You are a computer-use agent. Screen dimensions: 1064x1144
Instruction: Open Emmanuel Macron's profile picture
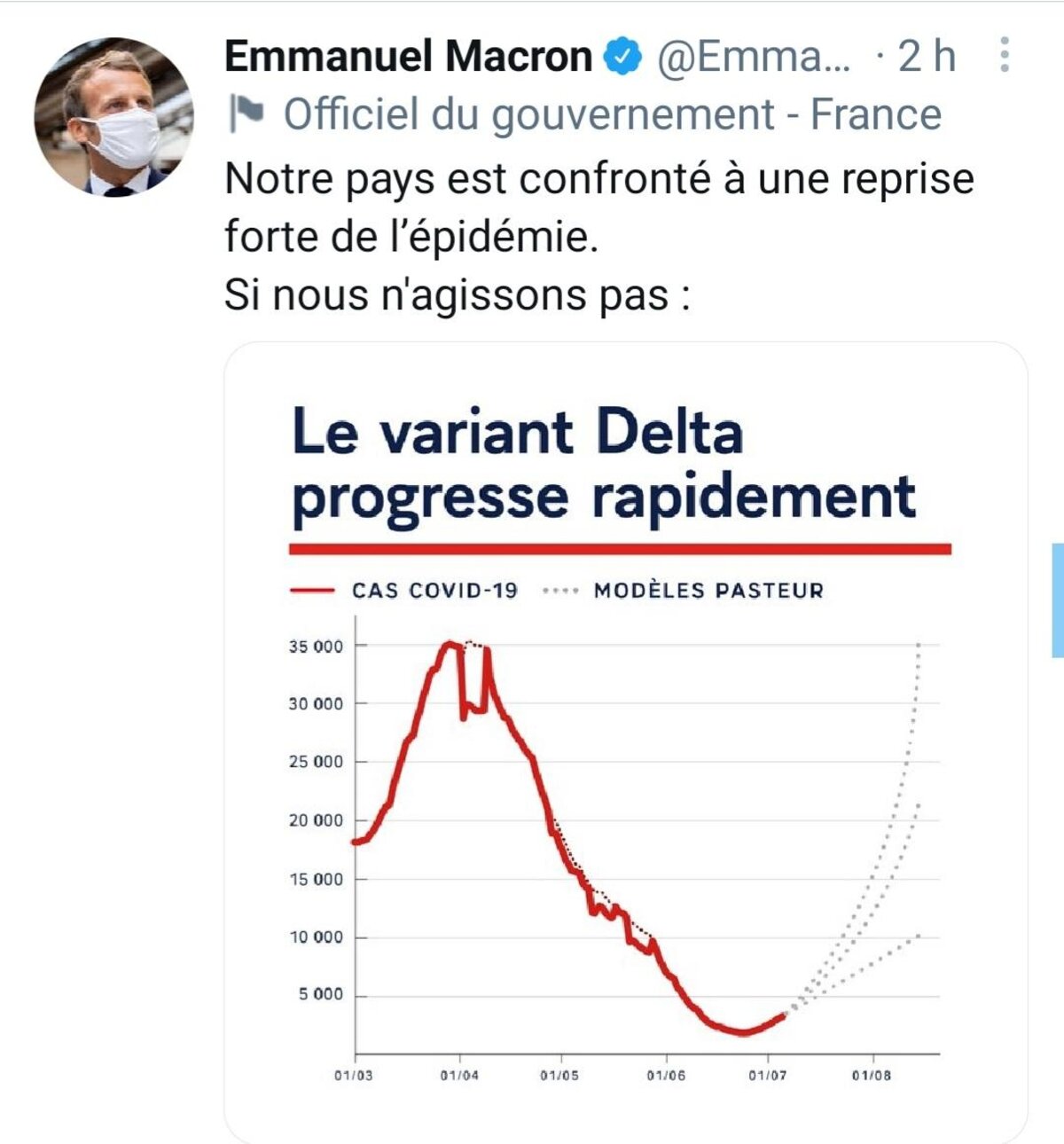click(113, 116)
